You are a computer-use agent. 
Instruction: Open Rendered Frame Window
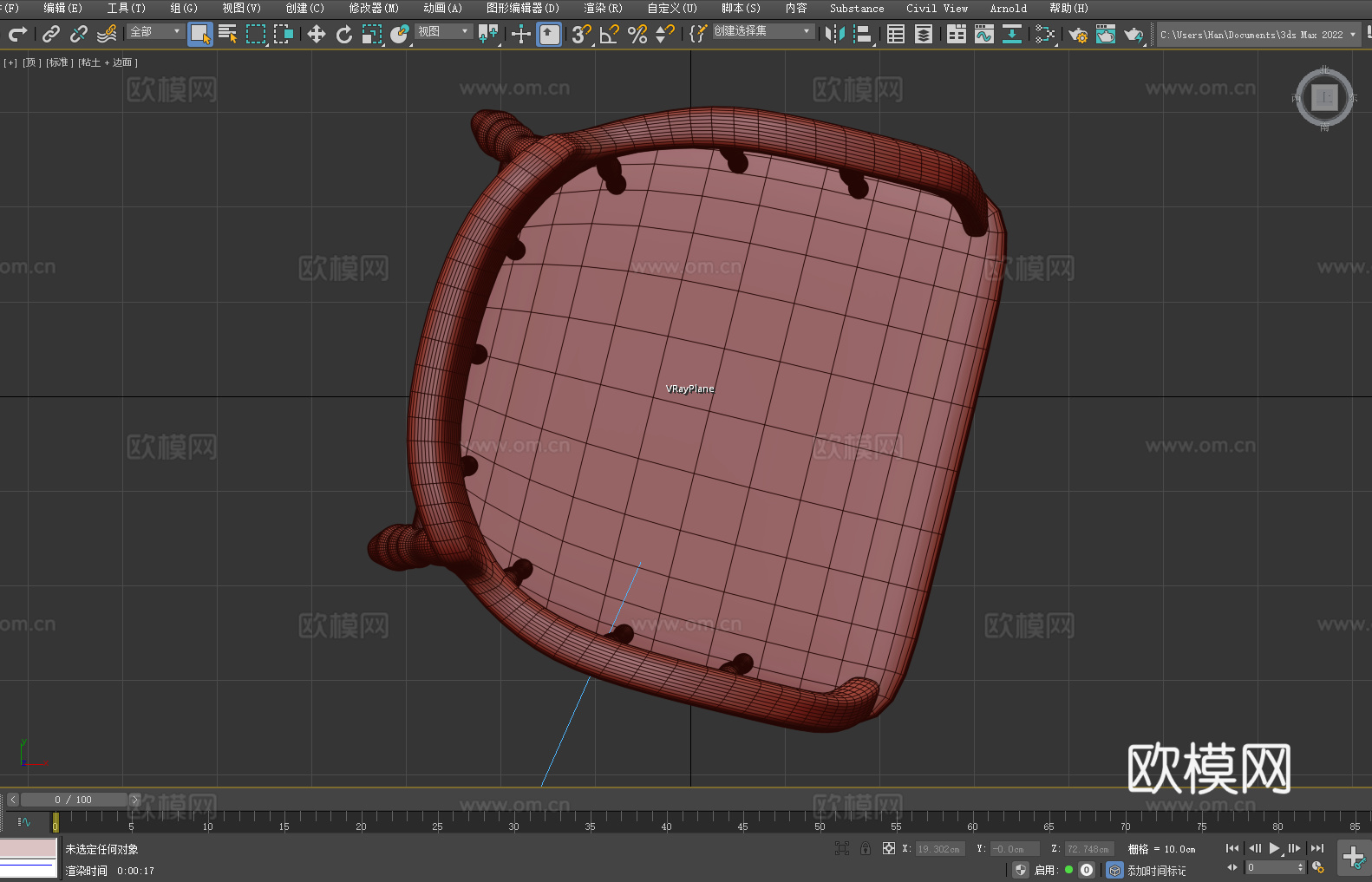(x=1106, y=34)
